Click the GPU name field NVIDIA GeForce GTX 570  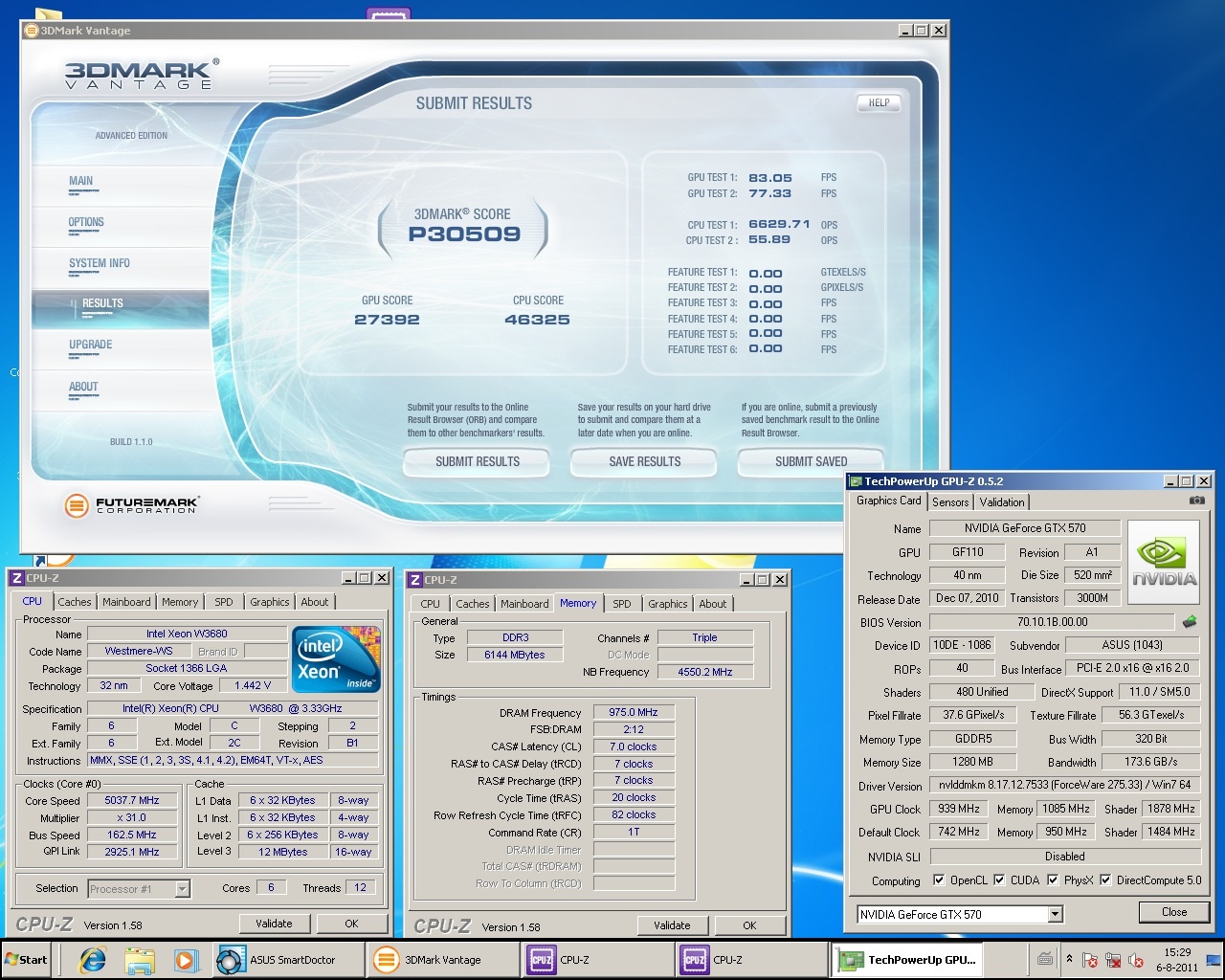(x=1025, y=528)
